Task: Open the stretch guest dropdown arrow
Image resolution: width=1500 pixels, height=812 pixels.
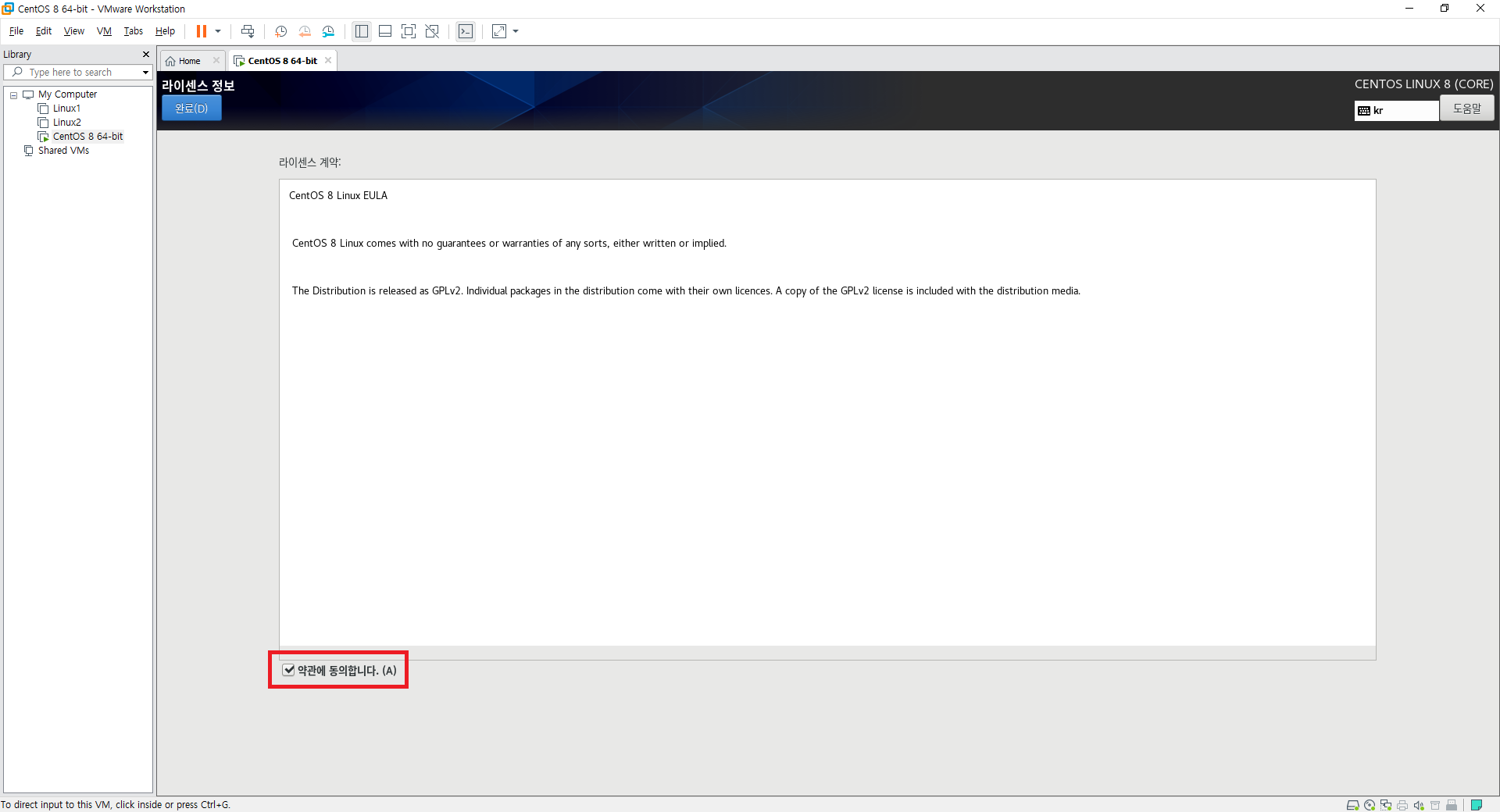Action: [x=516, y=31]
